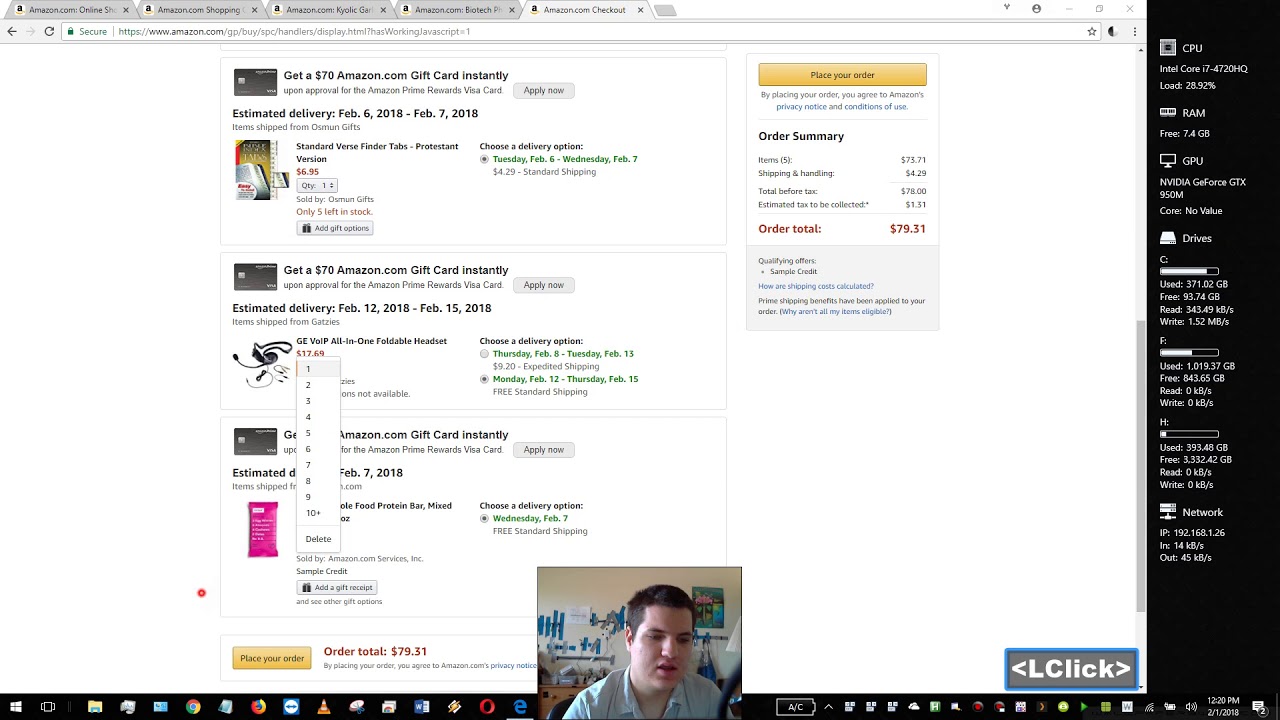
Task: Click the gift icon on Add gift options
Action: (x=307, y=228)
